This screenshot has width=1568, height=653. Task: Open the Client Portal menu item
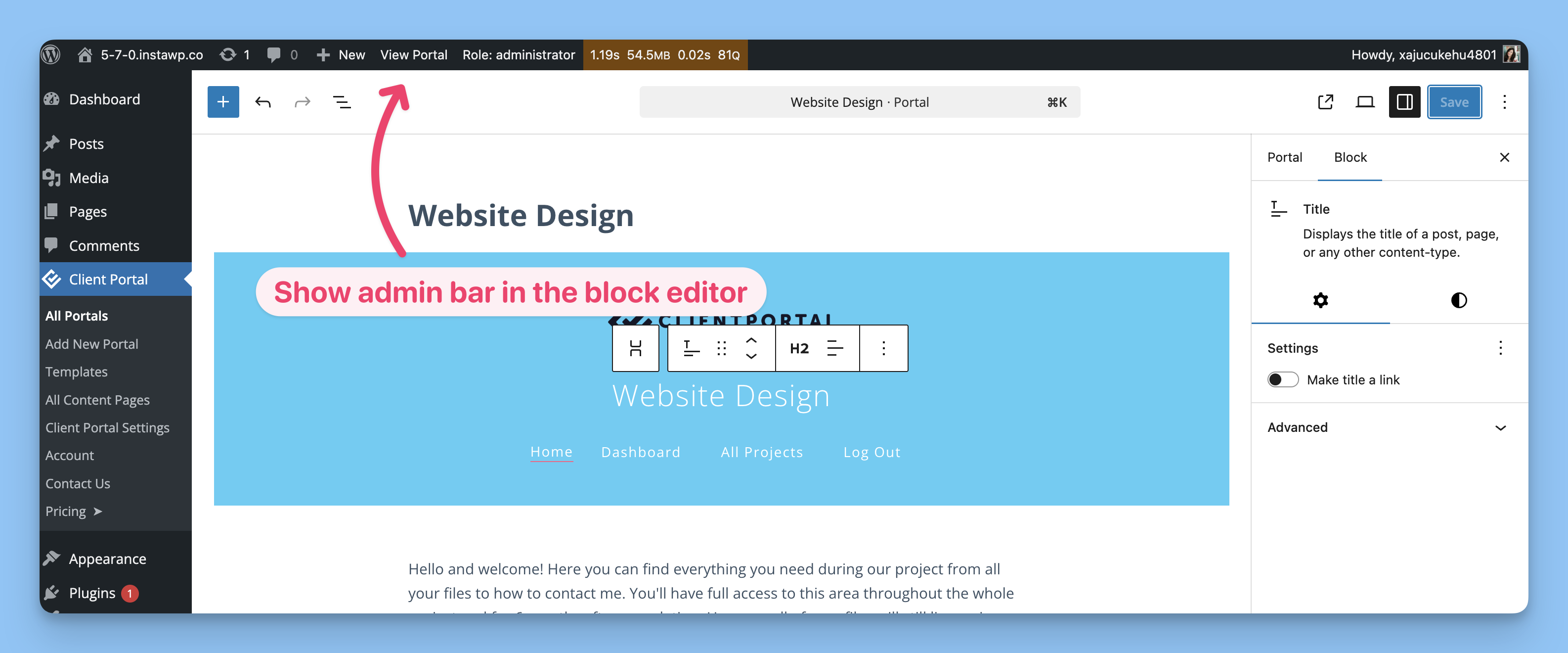click(x=115, y=279)
